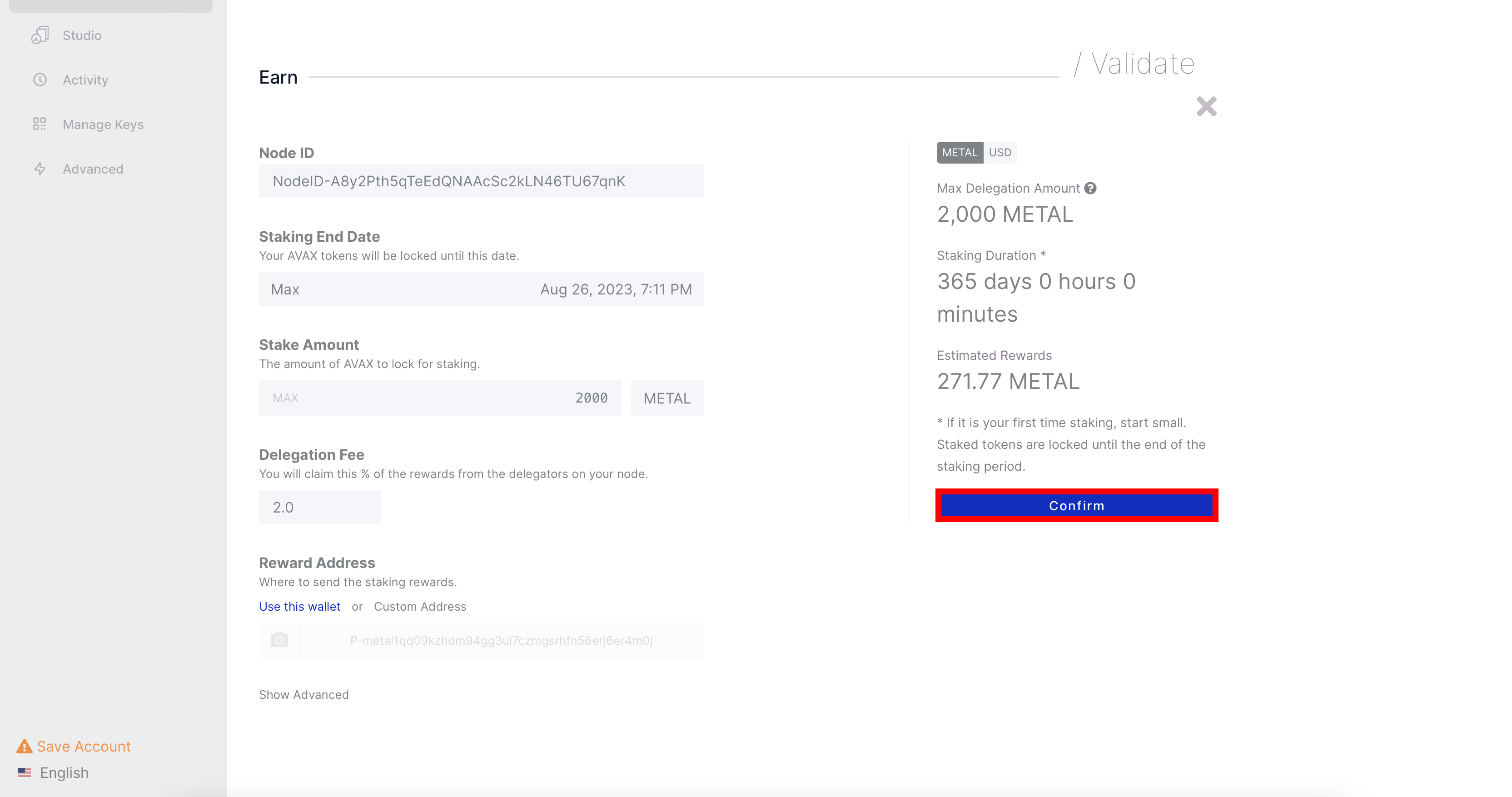Screen dimensions: 1512x797
Task: Switch currency display to METAL
Action: 959,153
